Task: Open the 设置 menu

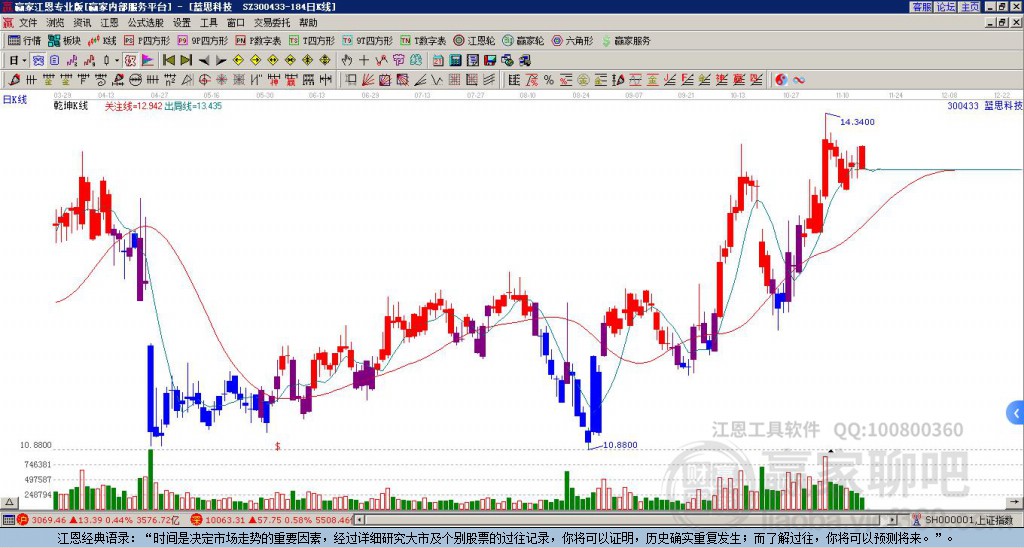Action: click(182, 23)
